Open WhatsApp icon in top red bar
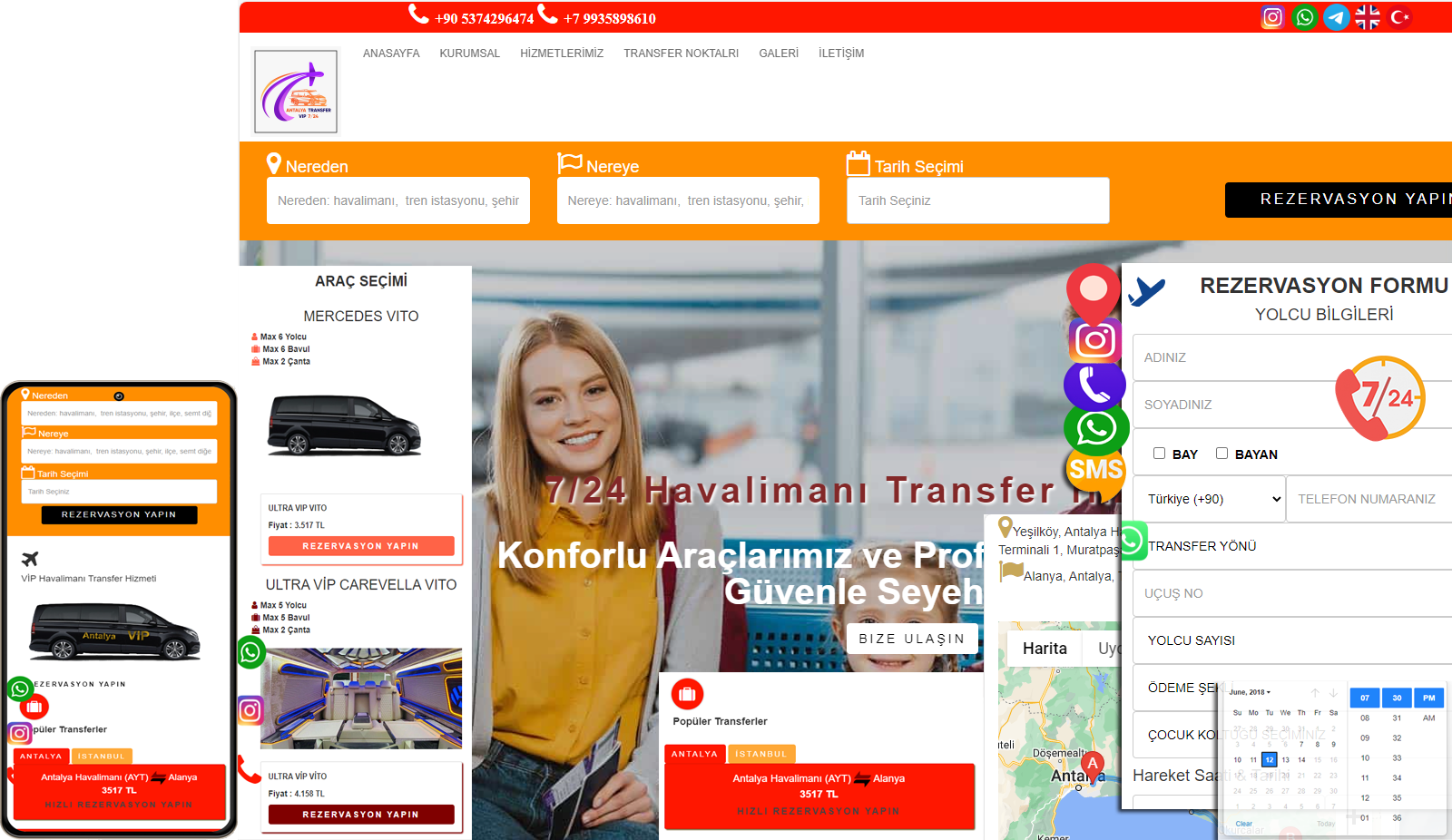The width and height of the screenshot is (1452, 840). click(1304, 17)
